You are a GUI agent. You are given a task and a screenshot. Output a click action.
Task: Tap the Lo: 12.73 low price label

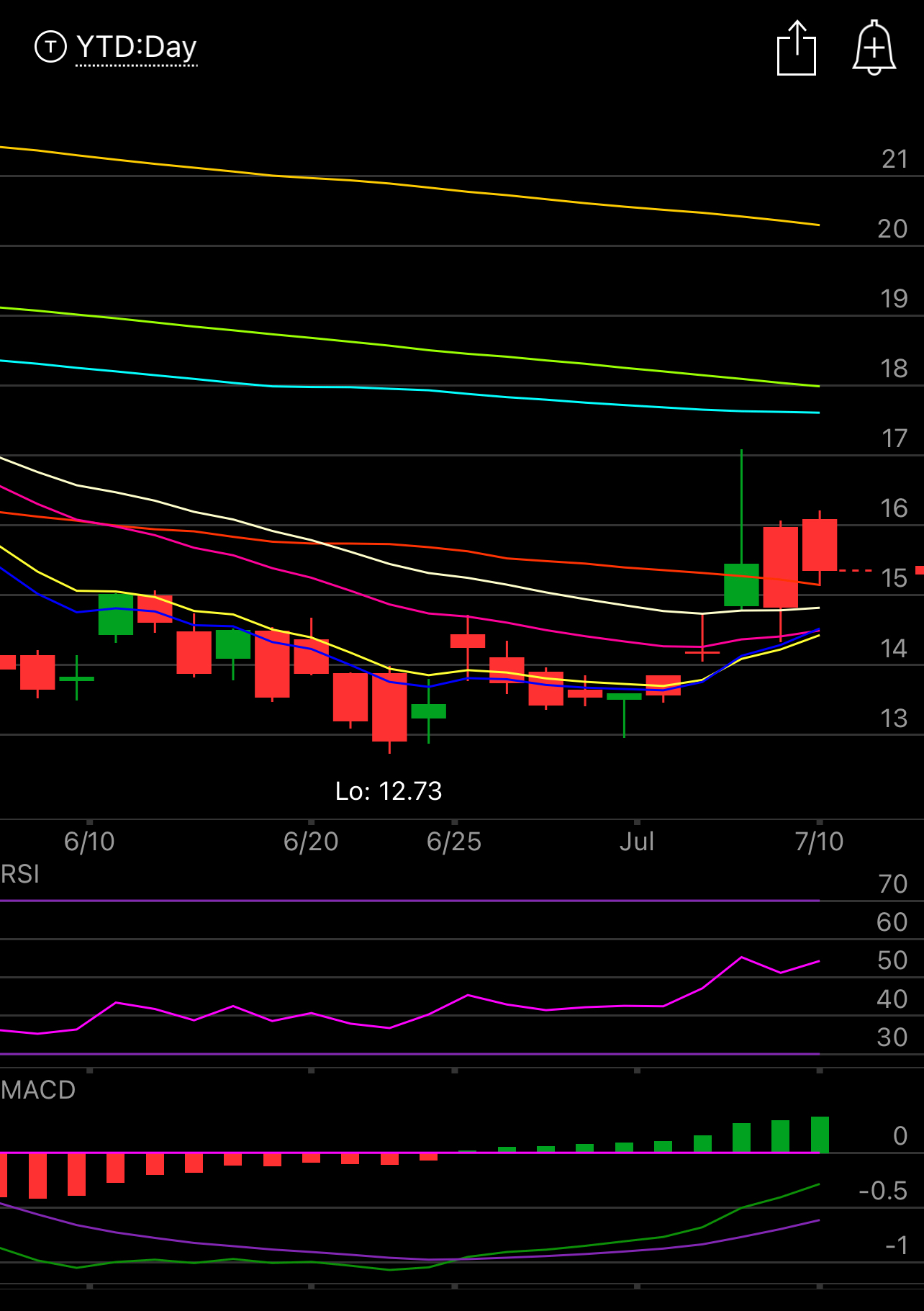pos(389,790)
